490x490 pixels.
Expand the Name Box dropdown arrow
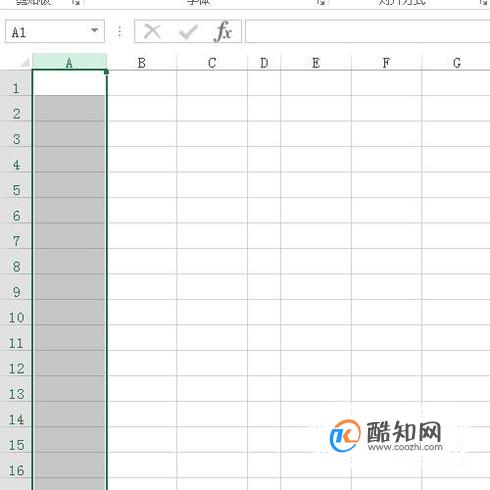95,31
